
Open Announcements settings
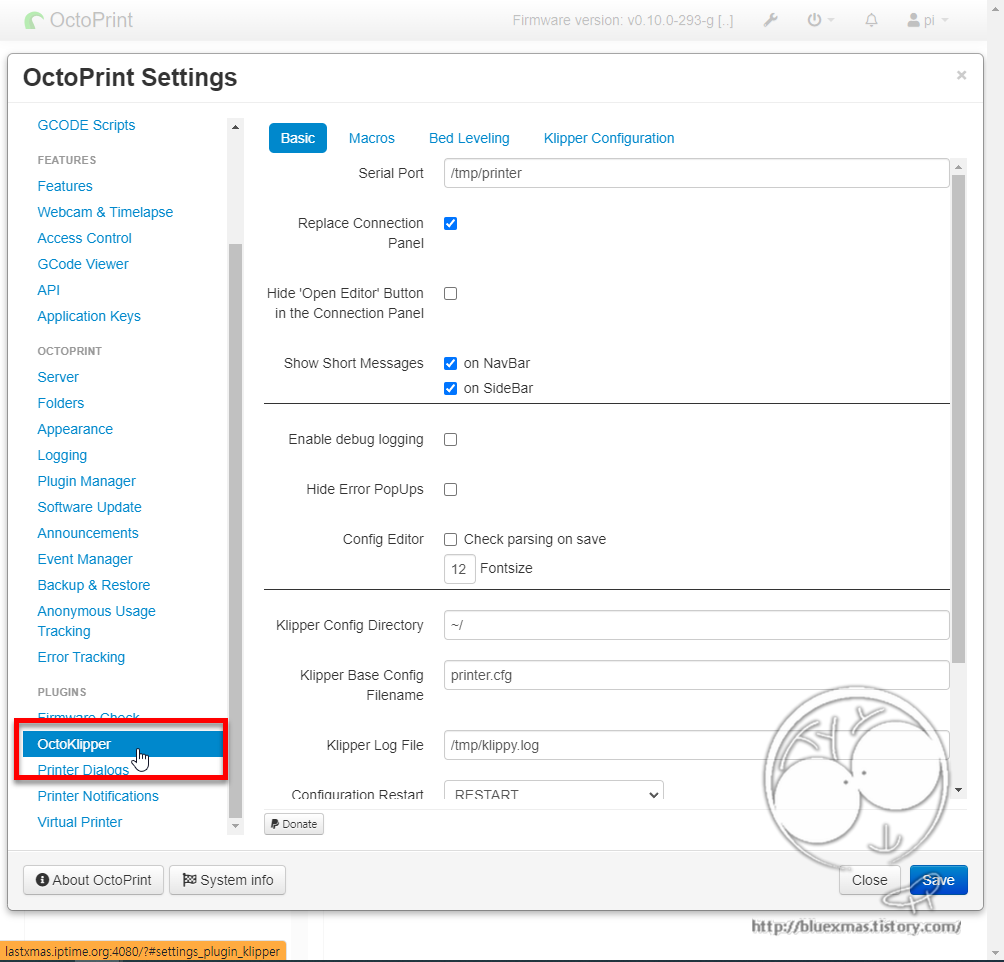tap(88, 534)
